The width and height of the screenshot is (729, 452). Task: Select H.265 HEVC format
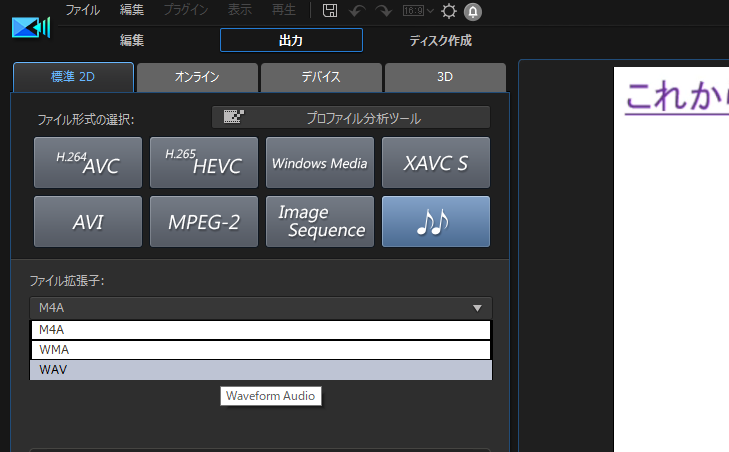[x=204, y=162]
